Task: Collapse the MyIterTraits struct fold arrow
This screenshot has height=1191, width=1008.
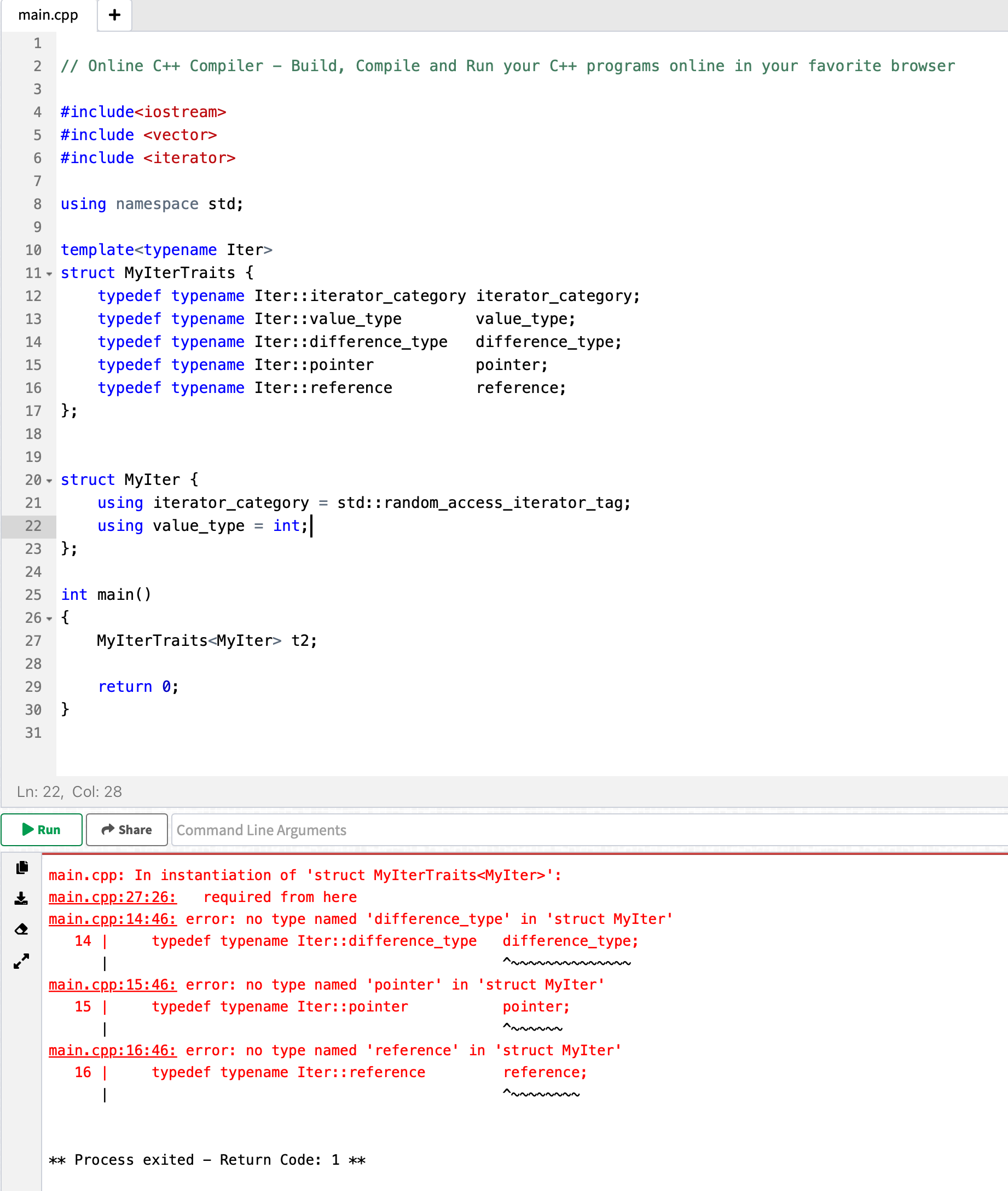Action: click(x=49, y=273)
